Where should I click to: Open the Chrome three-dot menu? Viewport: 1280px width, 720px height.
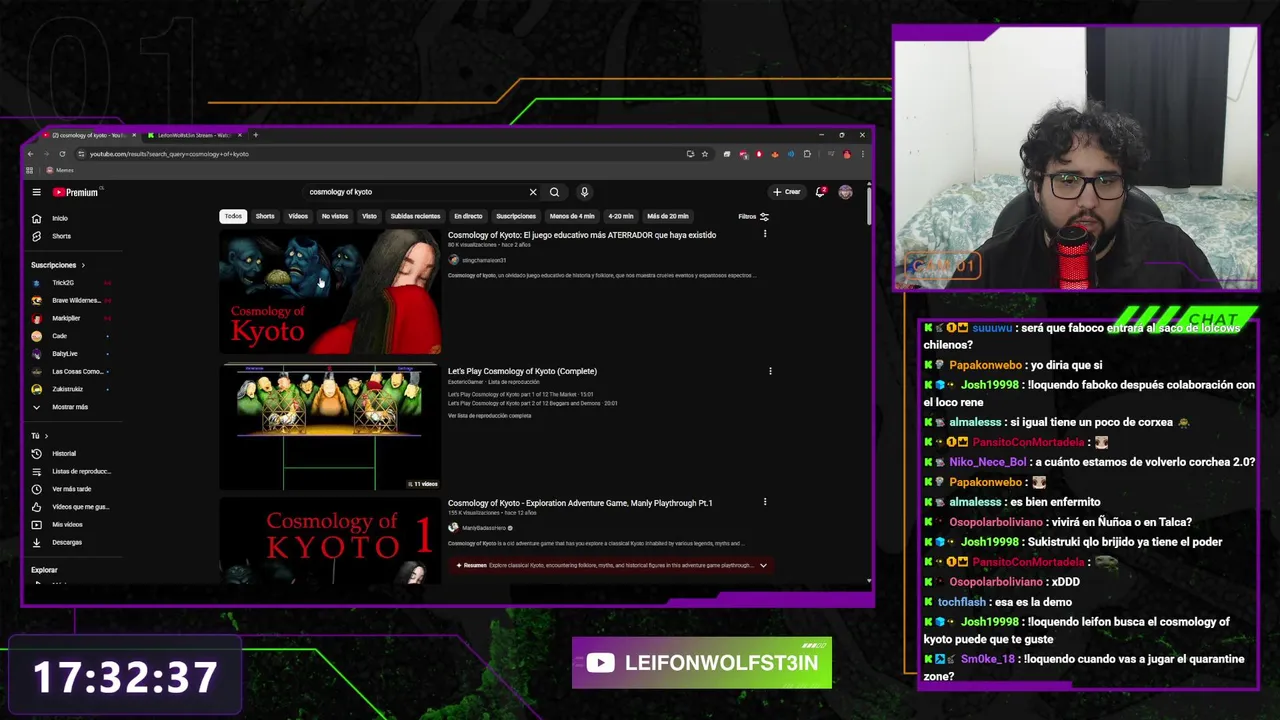coord(862,154)
